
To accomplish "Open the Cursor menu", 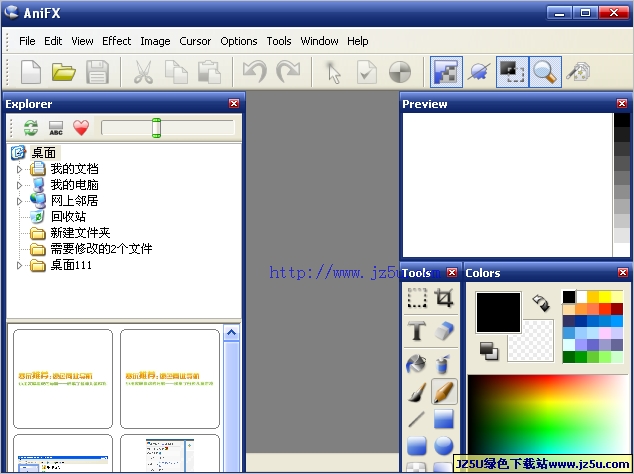I will pyautogui.click(x=195, y=41).
